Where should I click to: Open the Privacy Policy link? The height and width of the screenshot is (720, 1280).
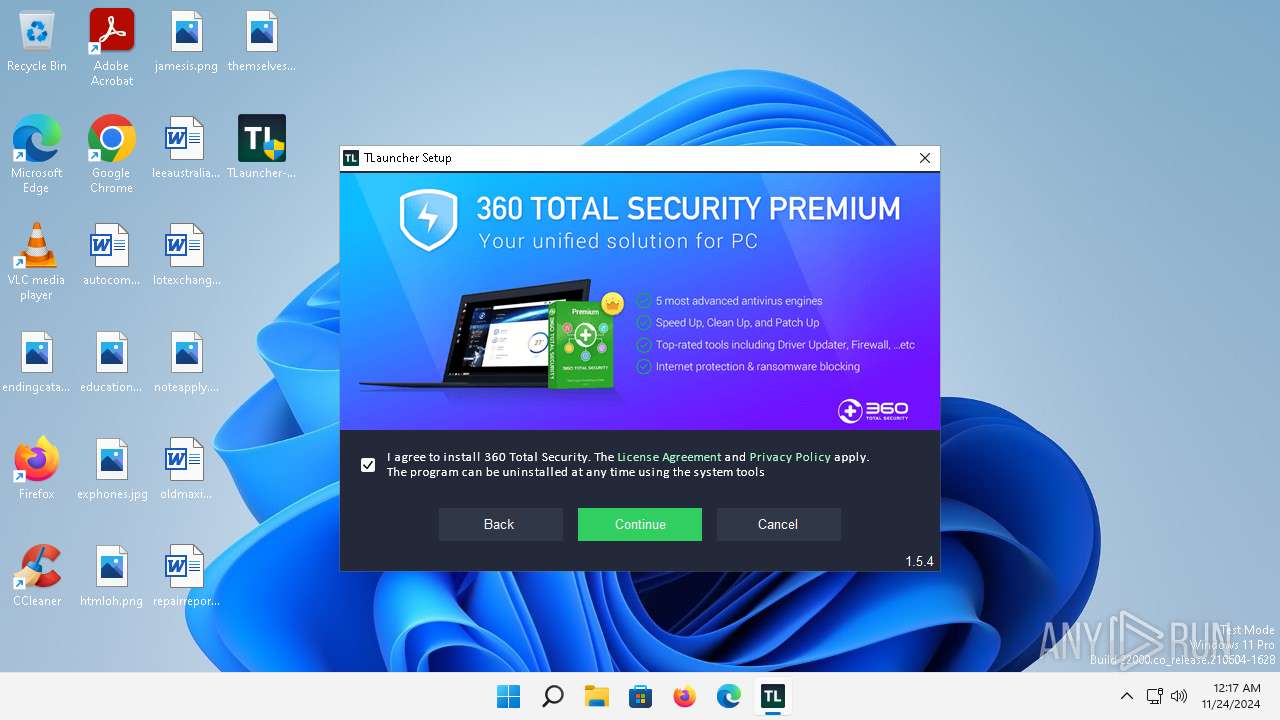click(790, 457)
